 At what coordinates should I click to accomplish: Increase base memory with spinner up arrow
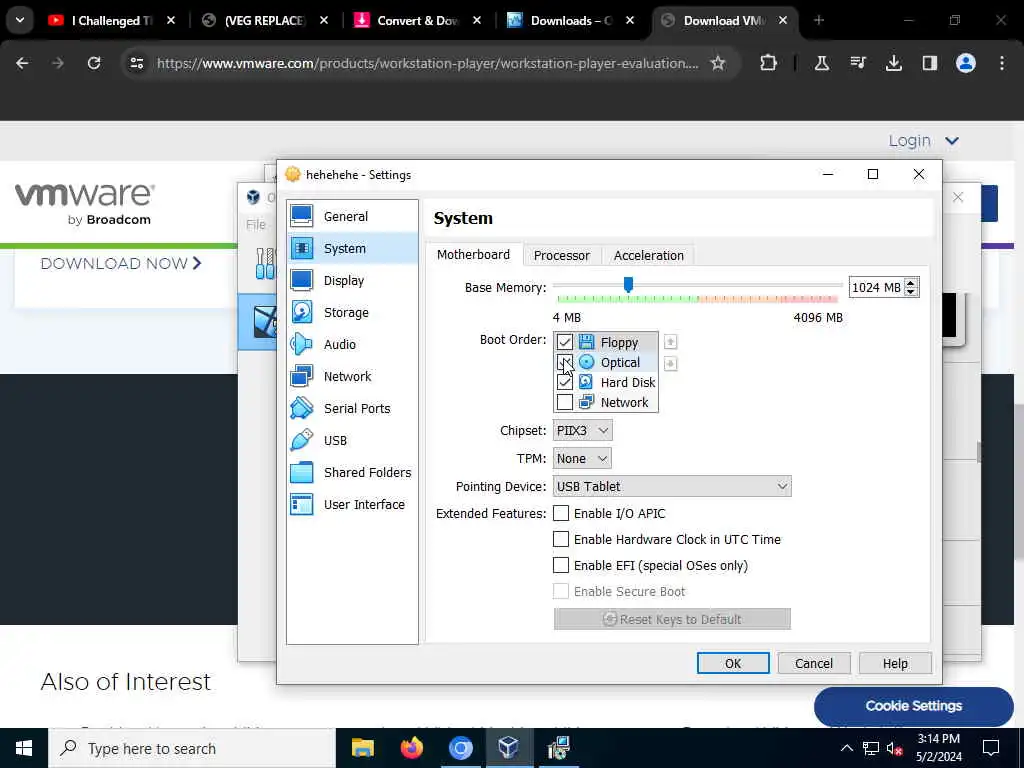(911, 283)
